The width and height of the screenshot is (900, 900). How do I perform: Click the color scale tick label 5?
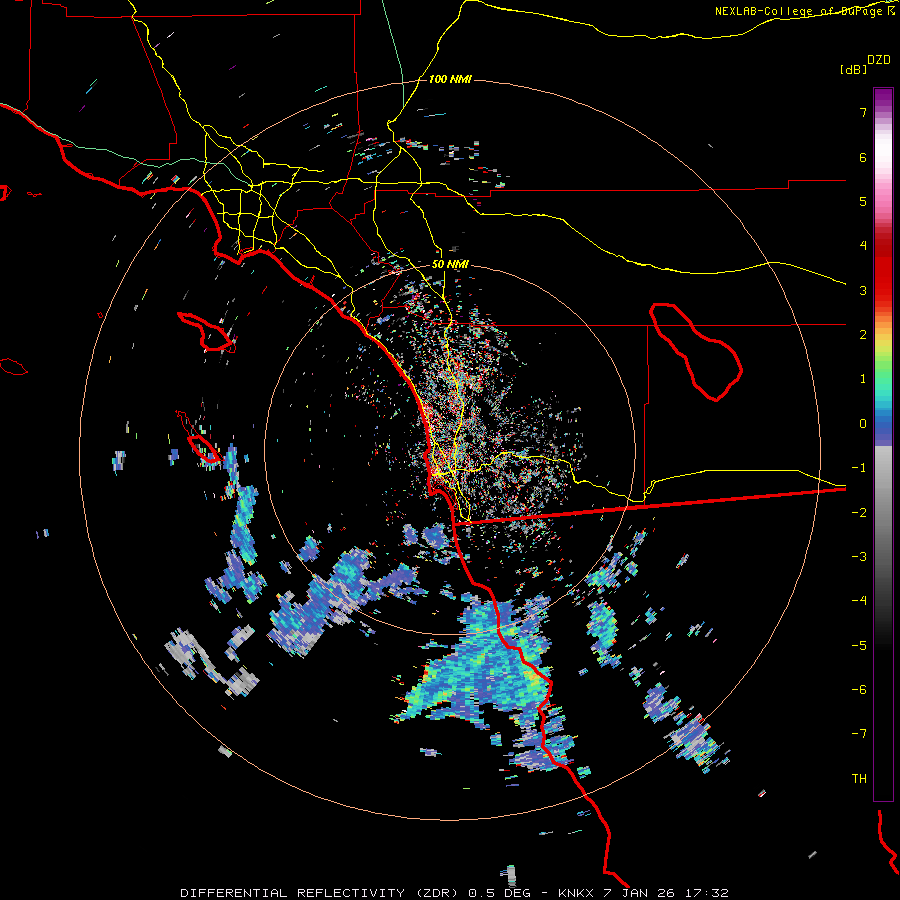[863, 201]
